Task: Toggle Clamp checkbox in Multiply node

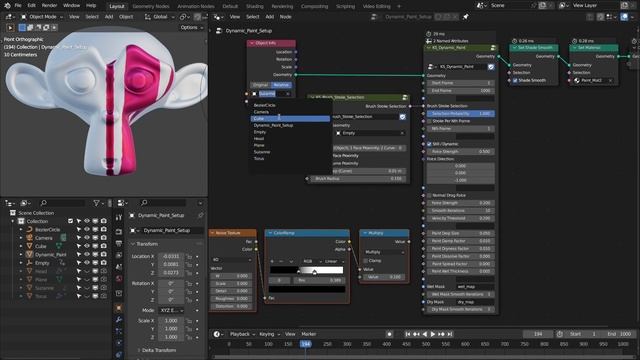Action: pos(366,260)
